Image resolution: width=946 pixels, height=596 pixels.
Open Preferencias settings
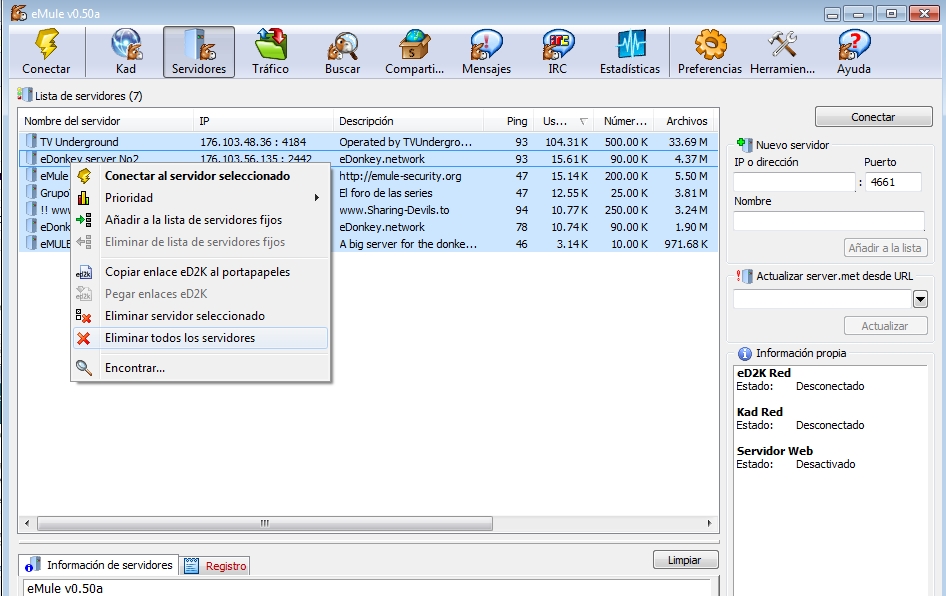click(710, 52)
